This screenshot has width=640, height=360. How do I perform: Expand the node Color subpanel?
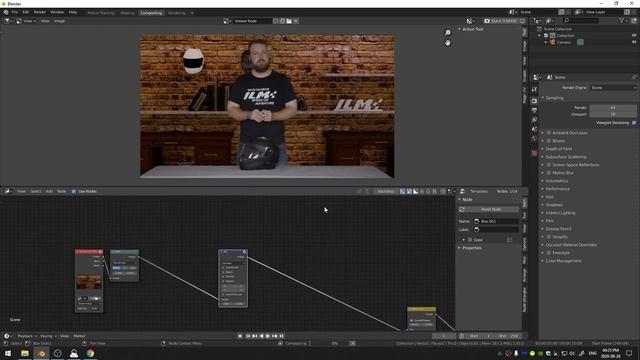pos(464,240)
